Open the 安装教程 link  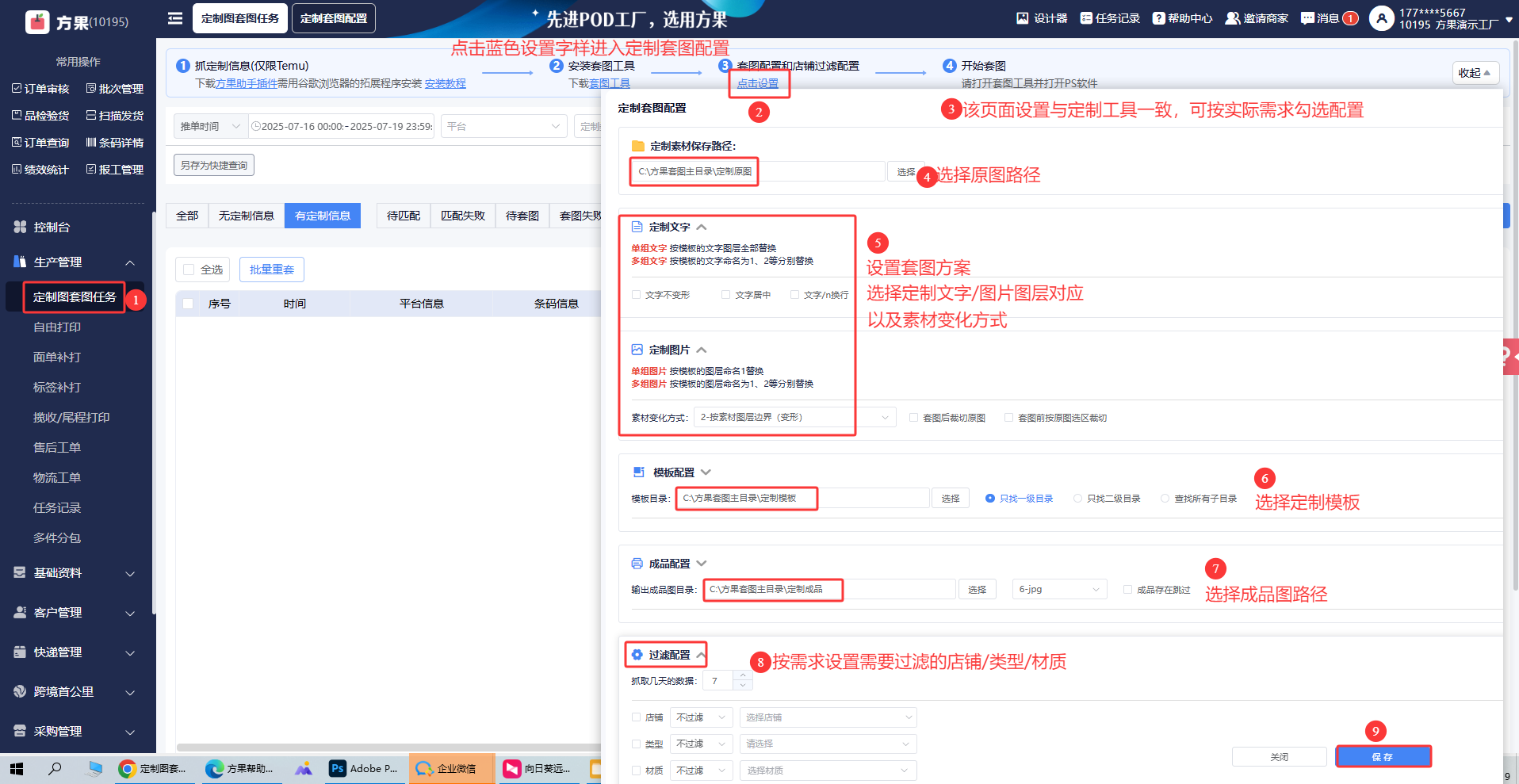446,83
